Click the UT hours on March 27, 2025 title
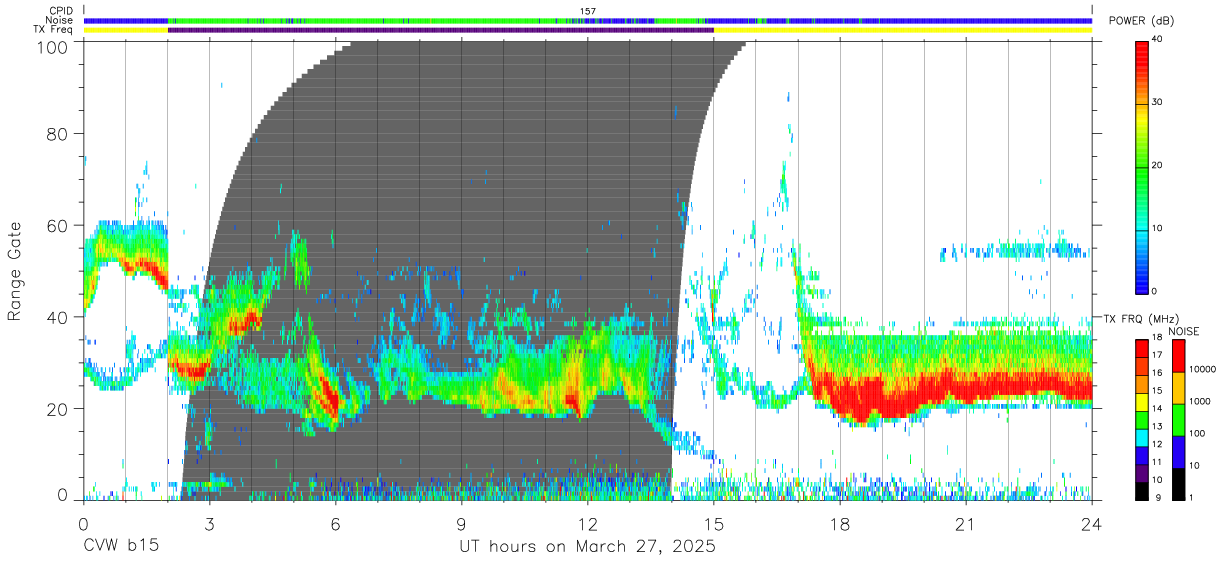 (x=587, y=547)
